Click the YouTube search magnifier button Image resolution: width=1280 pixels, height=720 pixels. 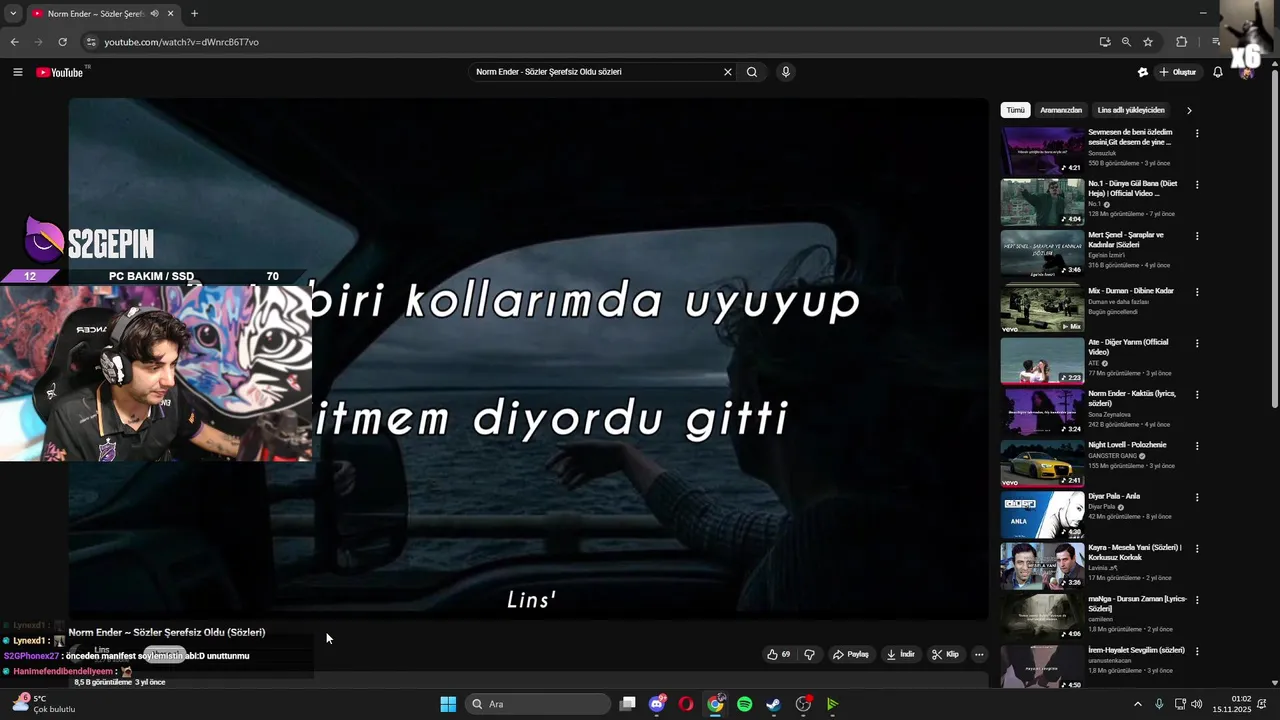[752, 72]
